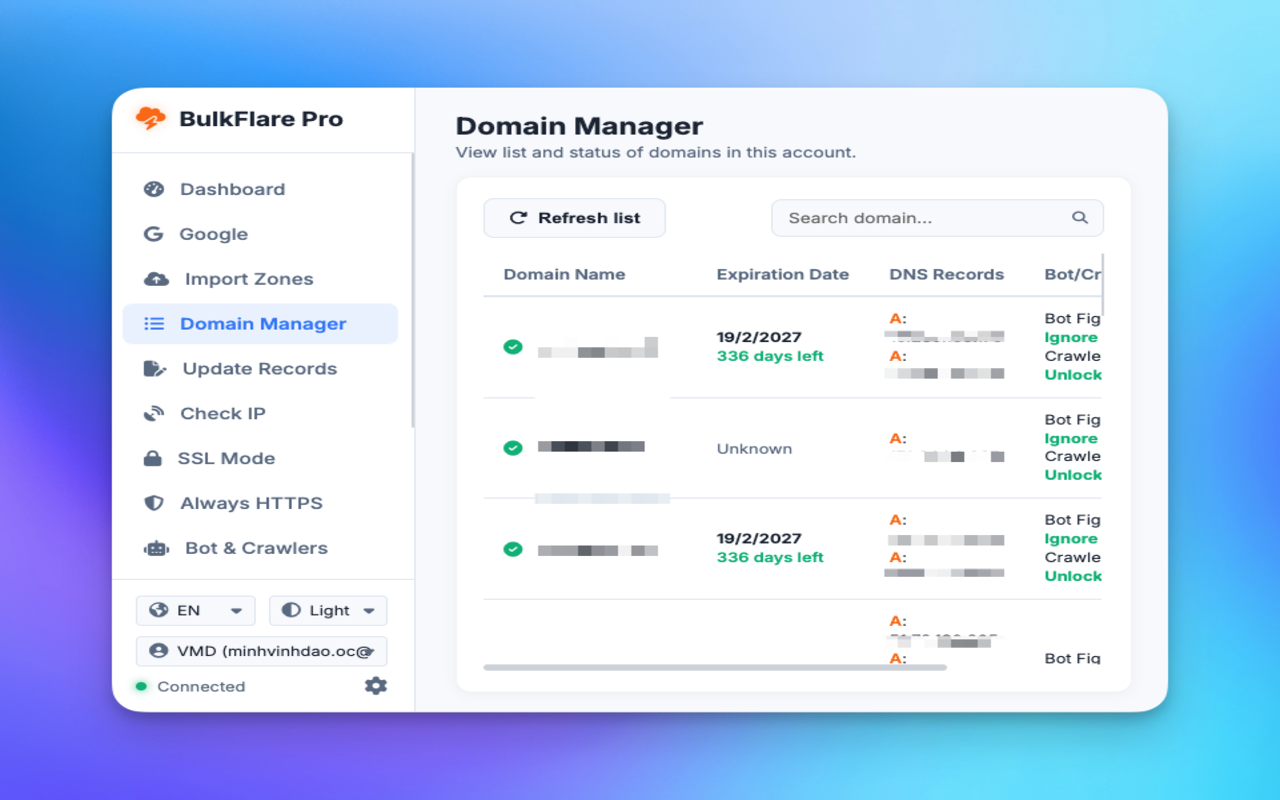Click the circular arrow on Refresh list

pos(518,218)
